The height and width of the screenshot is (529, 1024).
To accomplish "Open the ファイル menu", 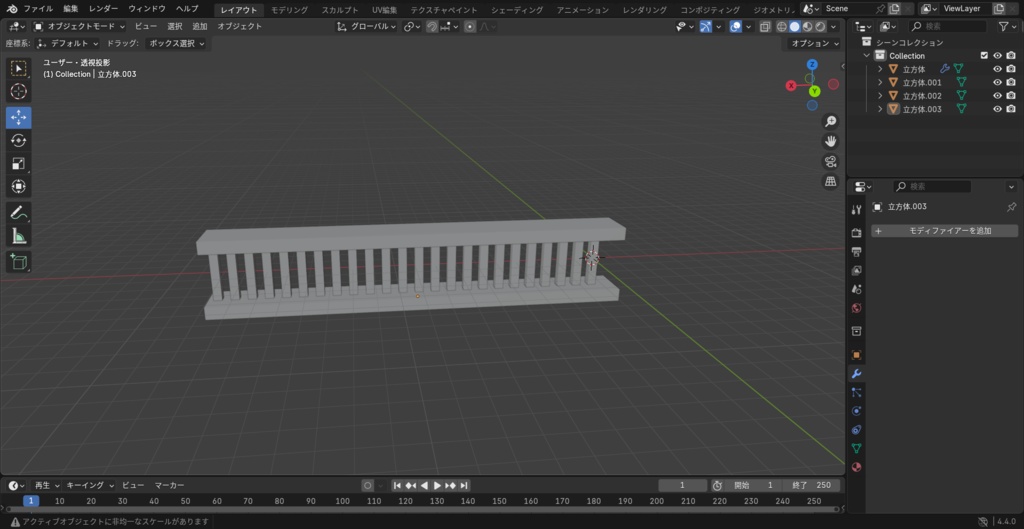I will [x=39, y=9].
